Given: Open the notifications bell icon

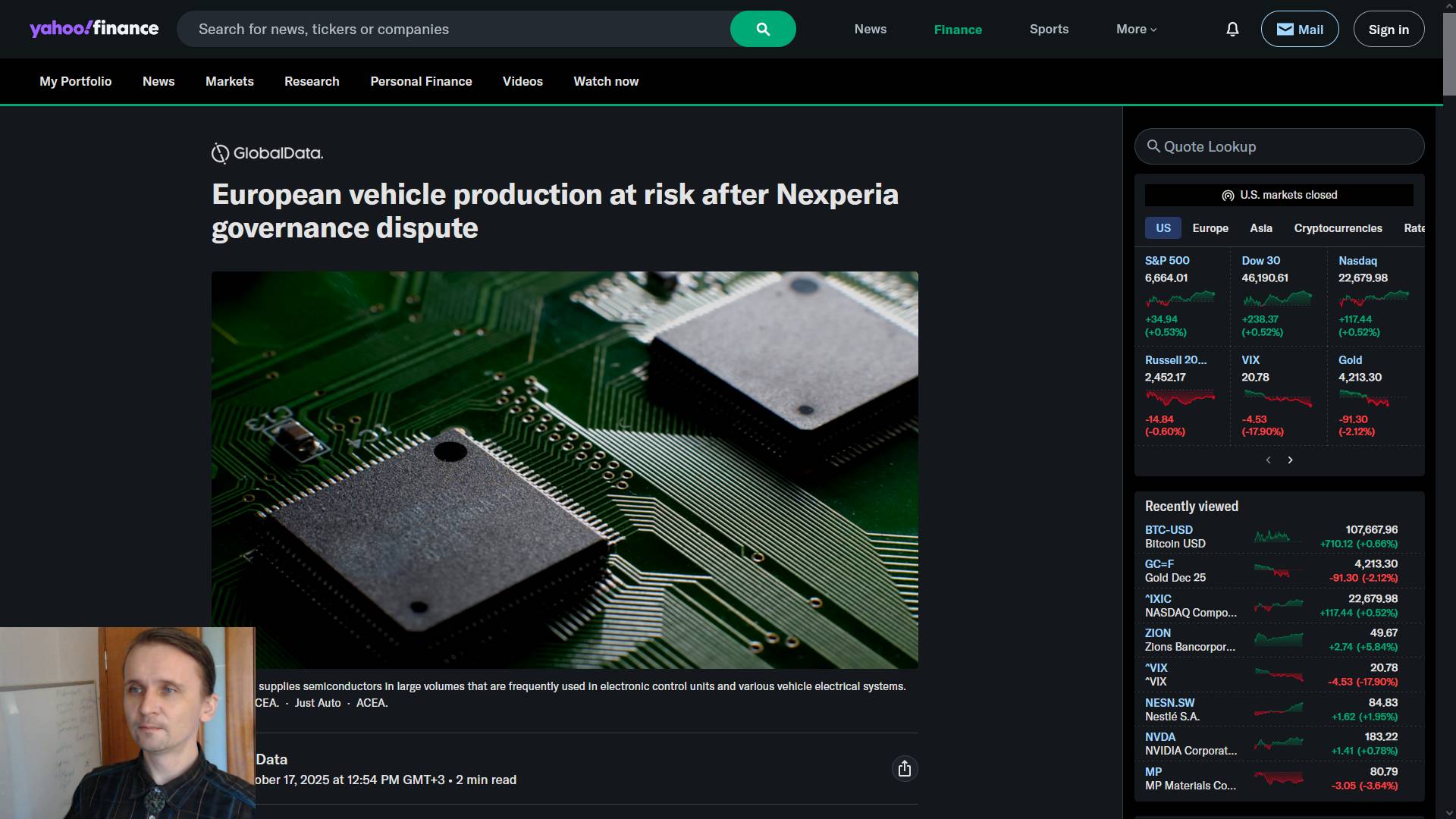Looking at the screenshot, I should tap(1232, 29).
